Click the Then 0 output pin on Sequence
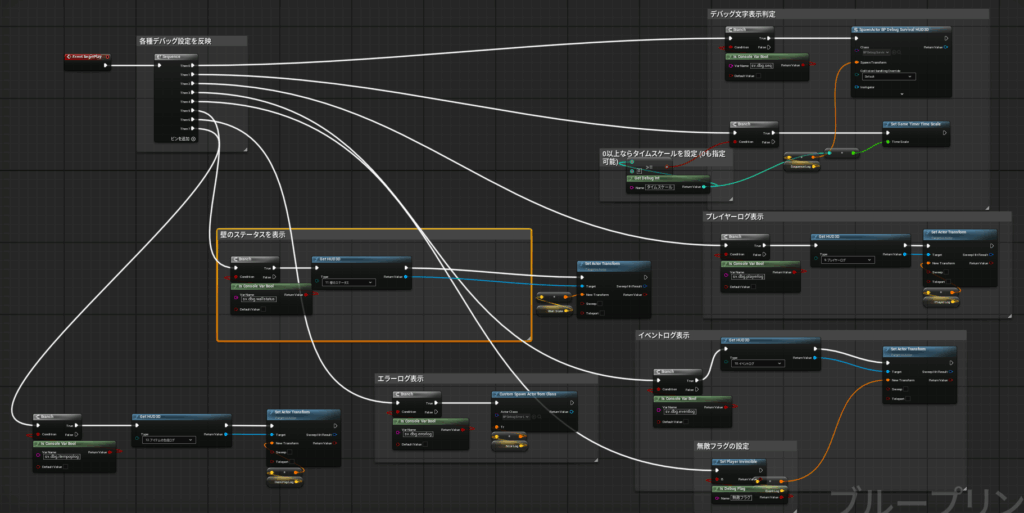The height and width of the screenshot is (513, 1024). click(x=193, y=65)
